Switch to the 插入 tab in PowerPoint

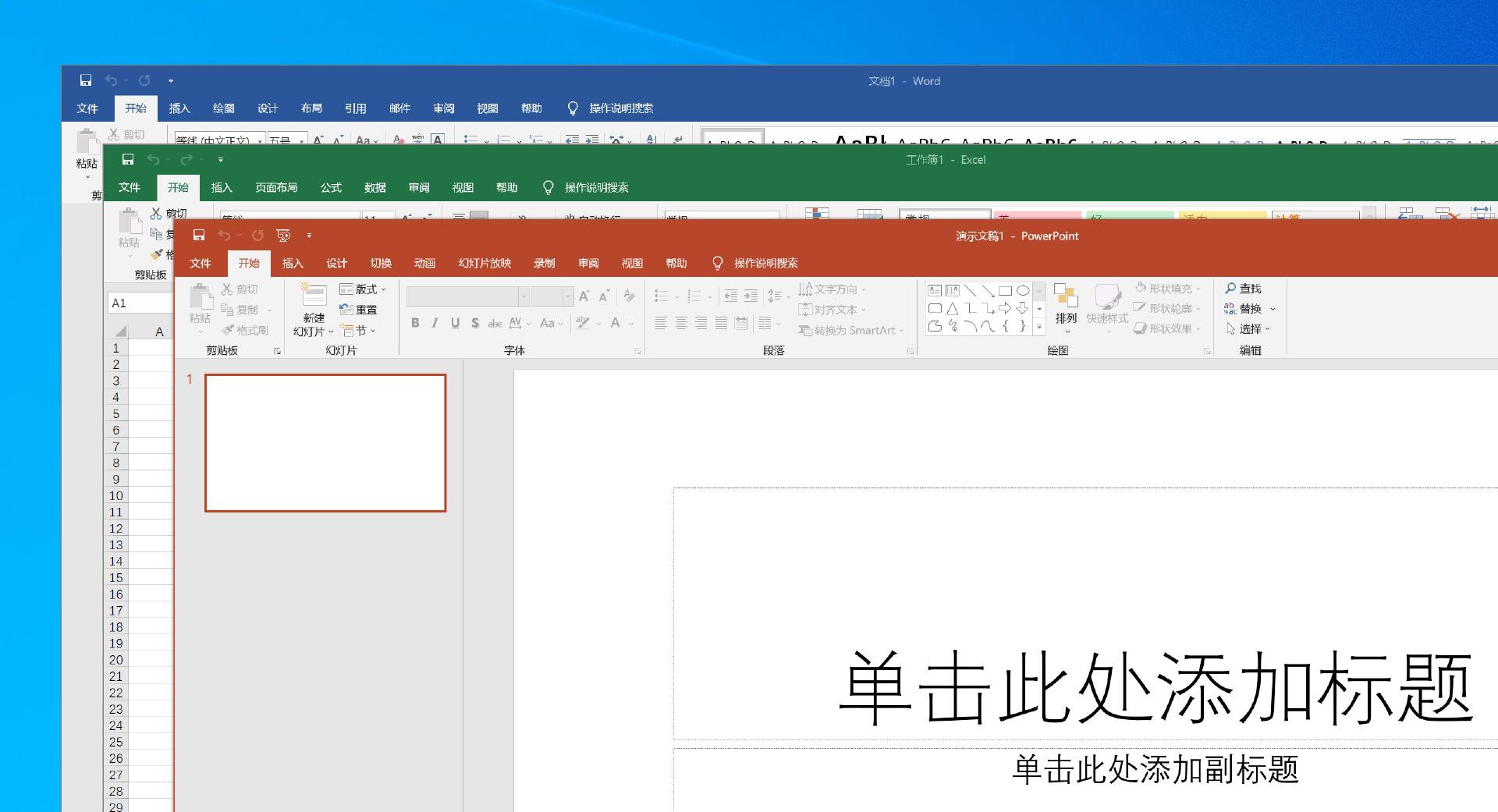pos(293,263)
